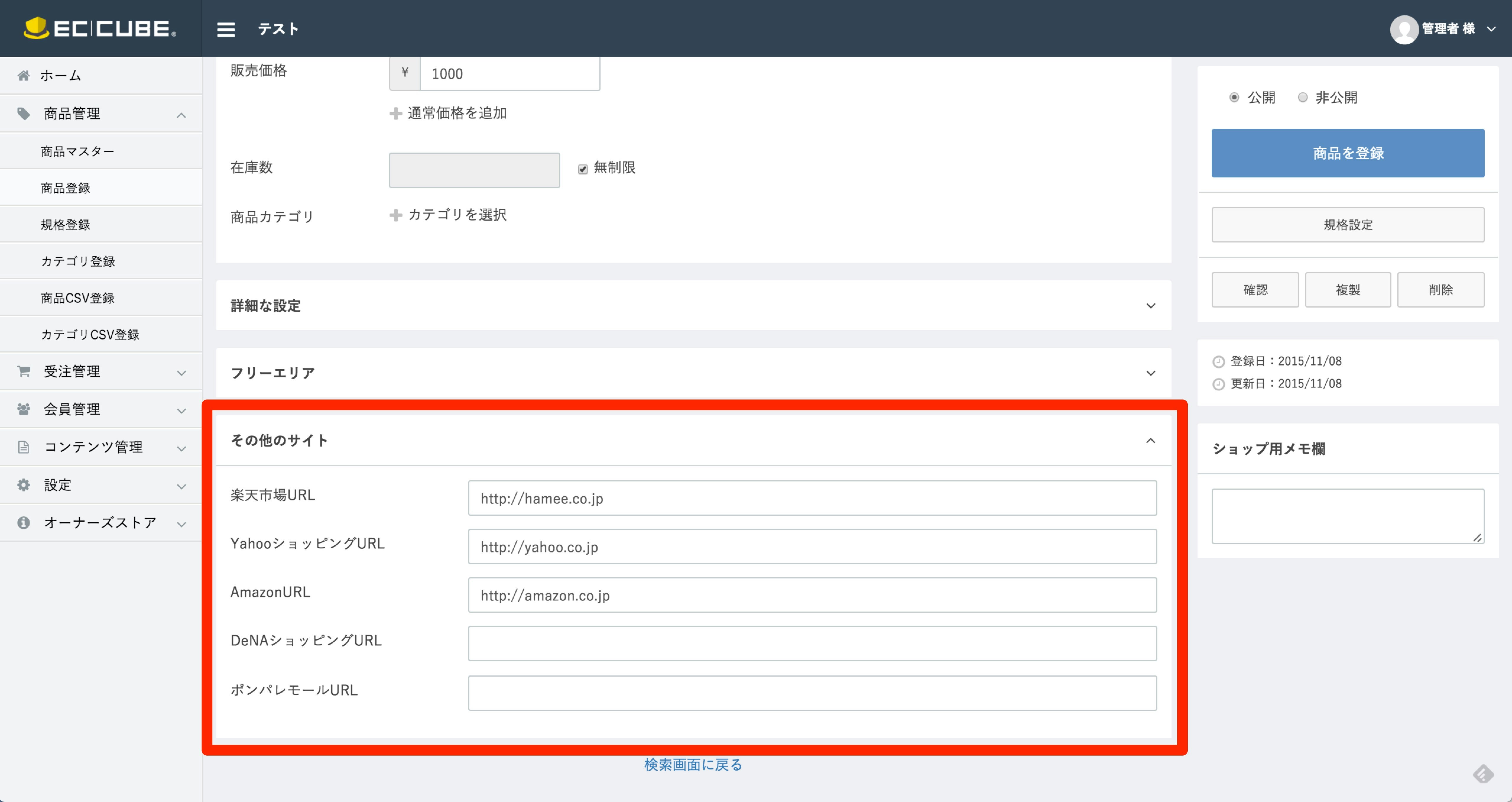Open 商品マスター in the sidebar
The height and width of the screenshot is (802, 1512).
click(x=101, y=151)
